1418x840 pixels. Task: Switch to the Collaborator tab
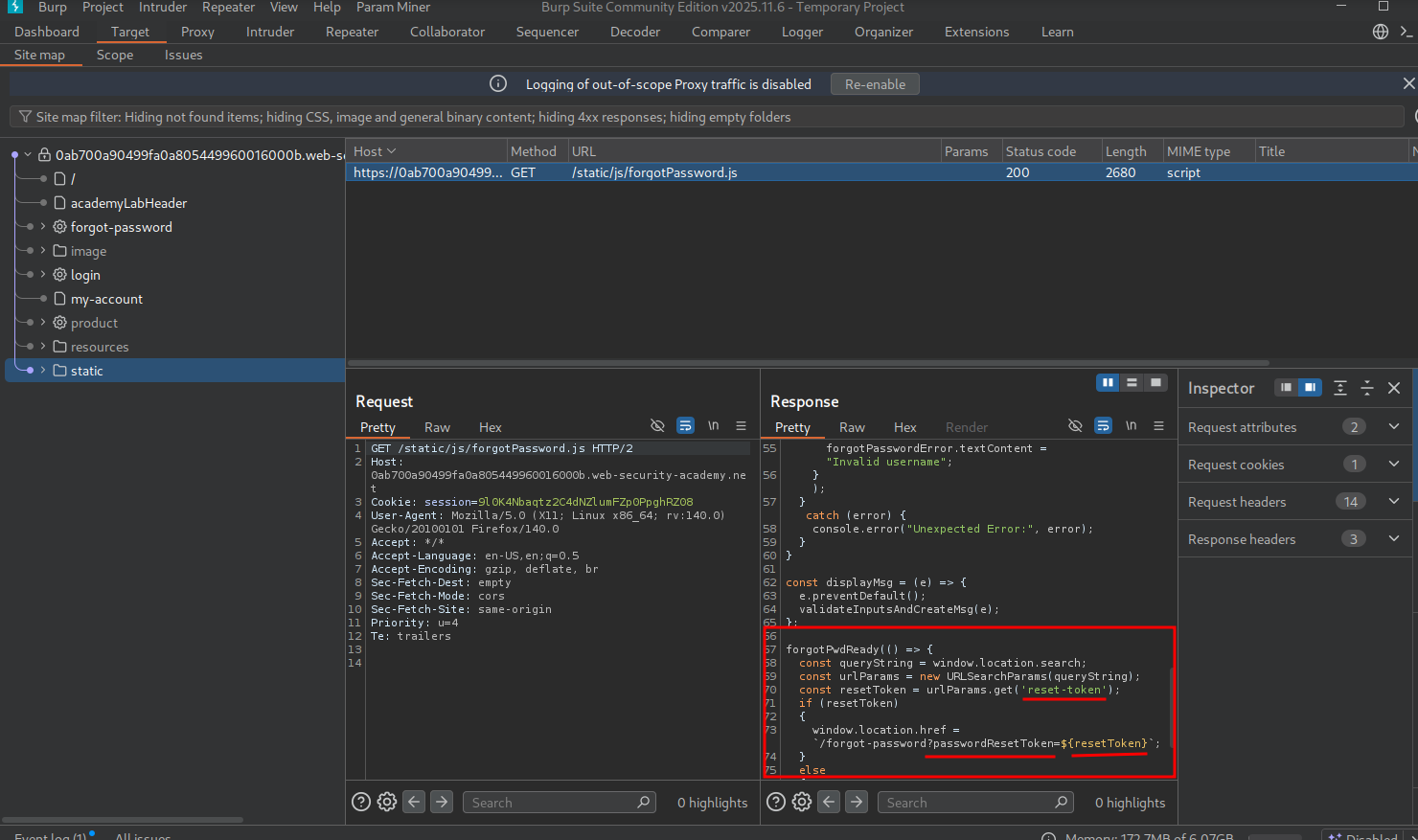pyautogui.click(x=447, y=32)
